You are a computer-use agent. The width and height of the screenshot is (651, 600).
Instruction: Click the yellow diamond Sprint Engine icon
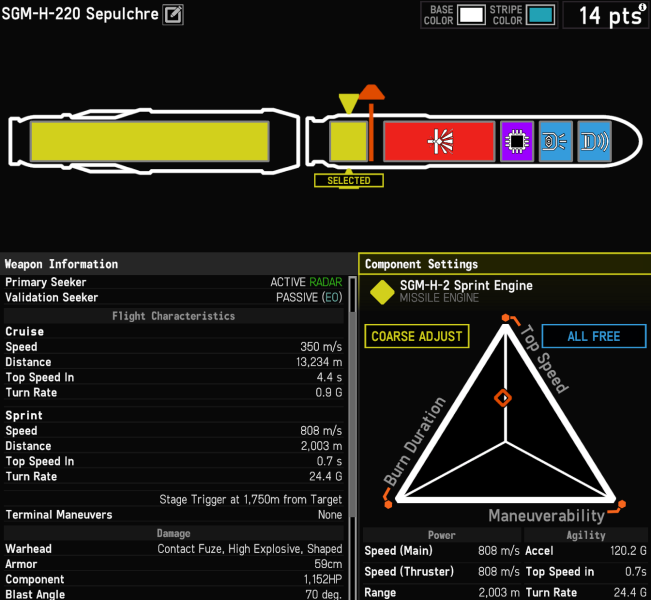[382, 292]
